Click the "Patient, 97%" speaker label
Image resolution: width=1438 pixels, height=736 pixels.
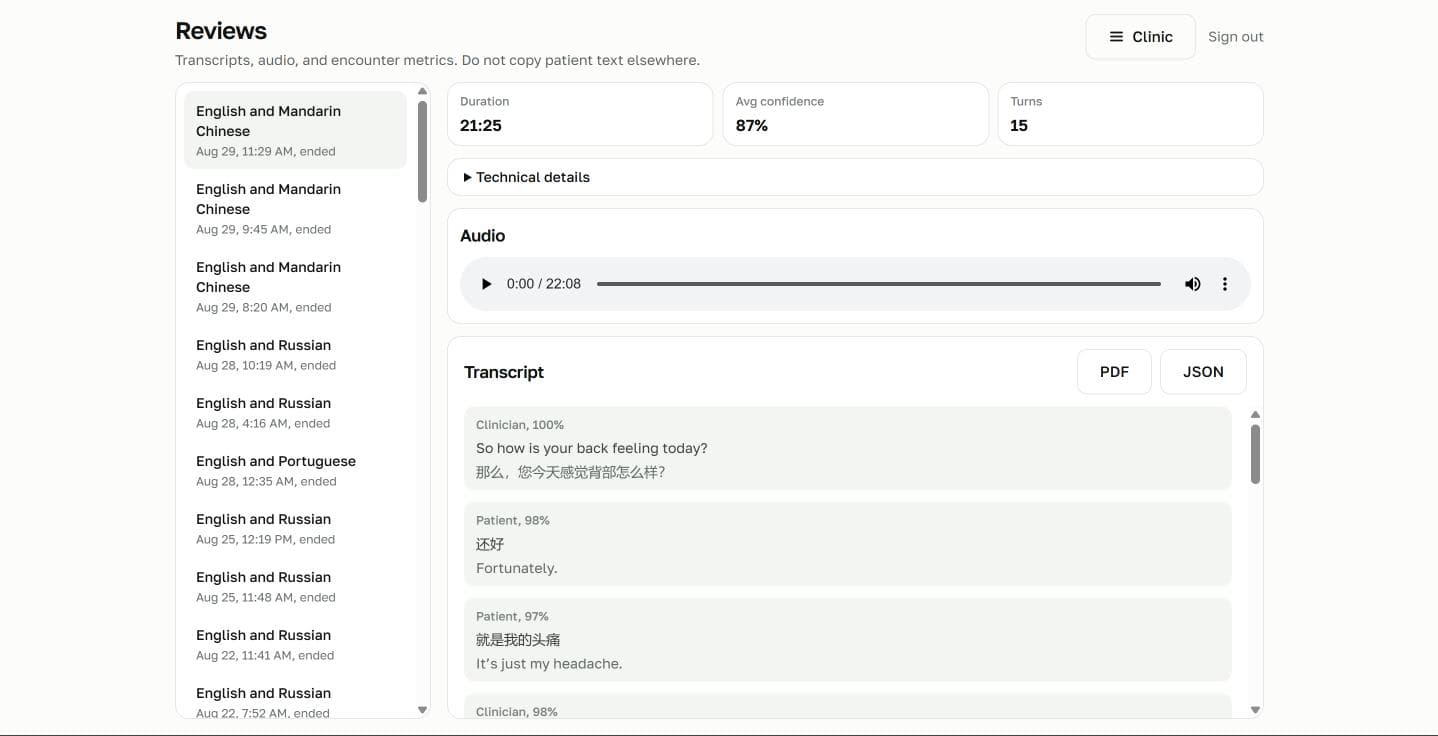(512, 616)
